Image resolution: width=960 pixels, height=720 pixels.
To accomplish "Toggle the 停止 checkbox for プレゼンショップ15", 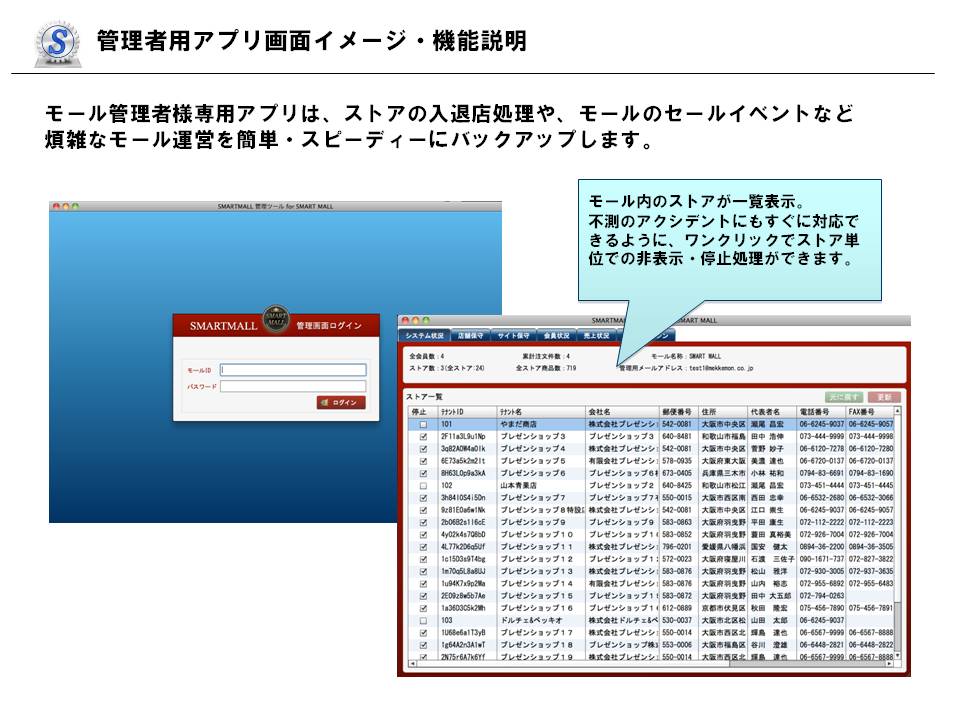I will [423, 596].
